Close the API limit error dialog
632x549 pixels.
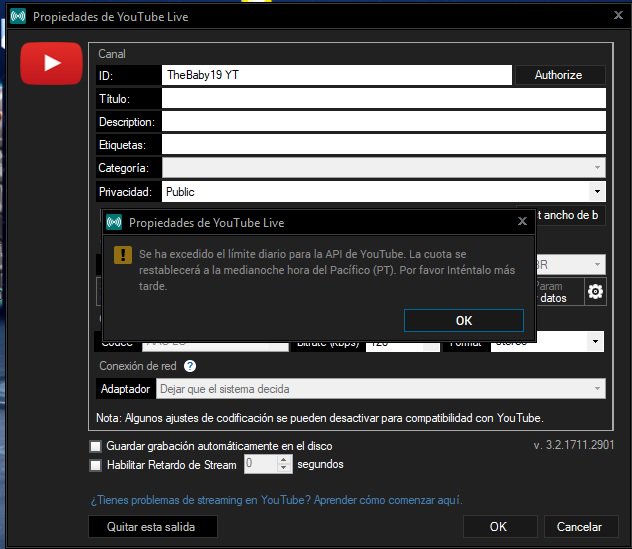tap(522, 221)
